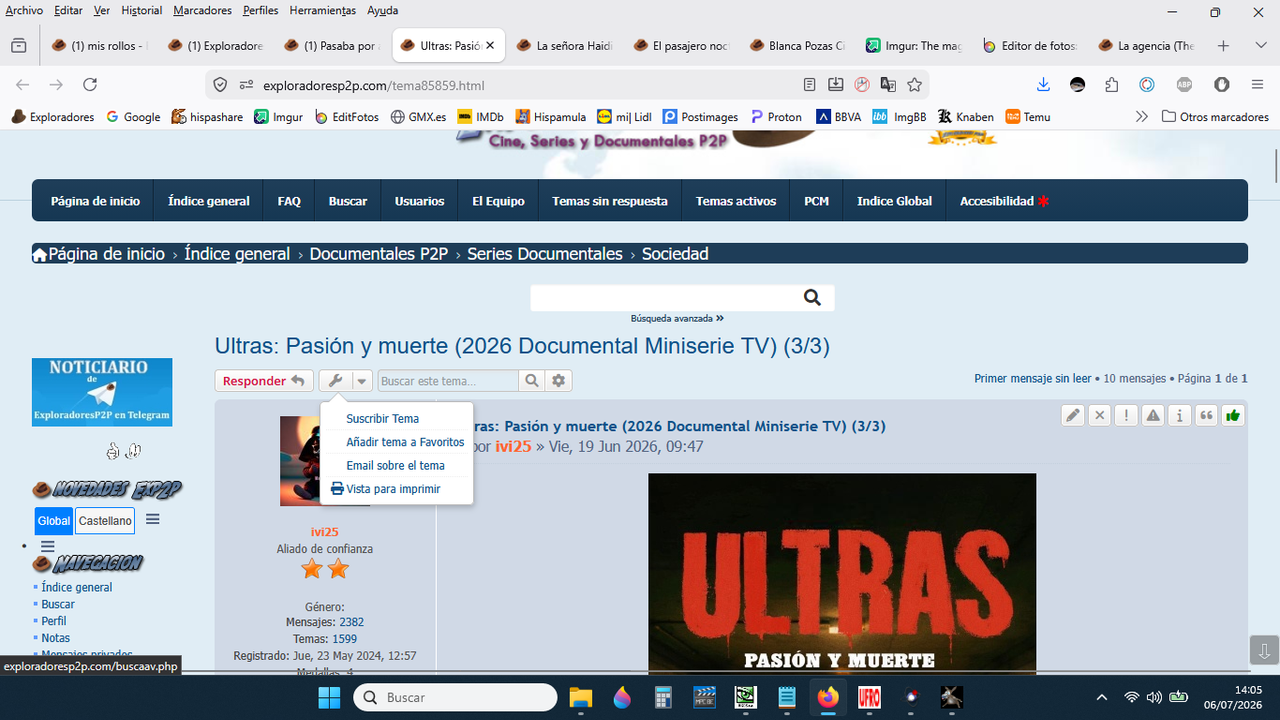Click the Windows Start button

[x=330, y=697]
